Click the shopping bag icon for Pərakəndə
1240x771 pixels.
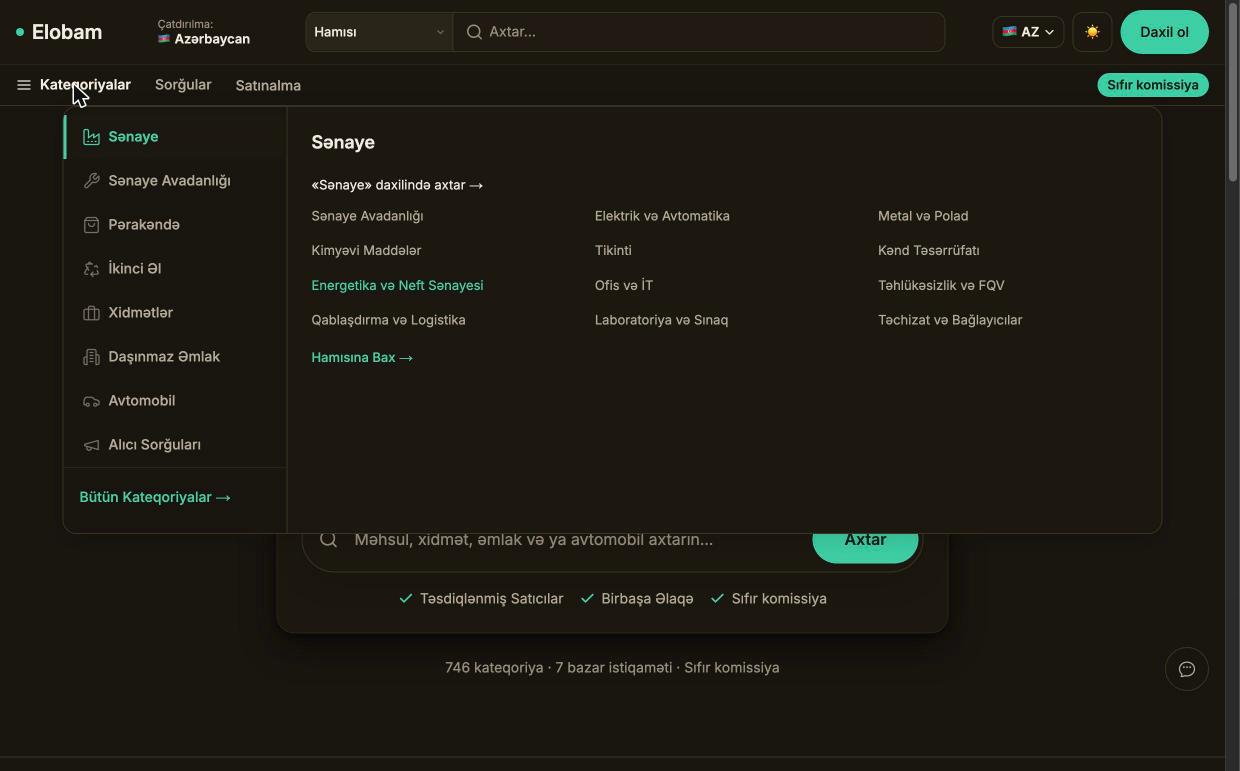pos(91,225)
